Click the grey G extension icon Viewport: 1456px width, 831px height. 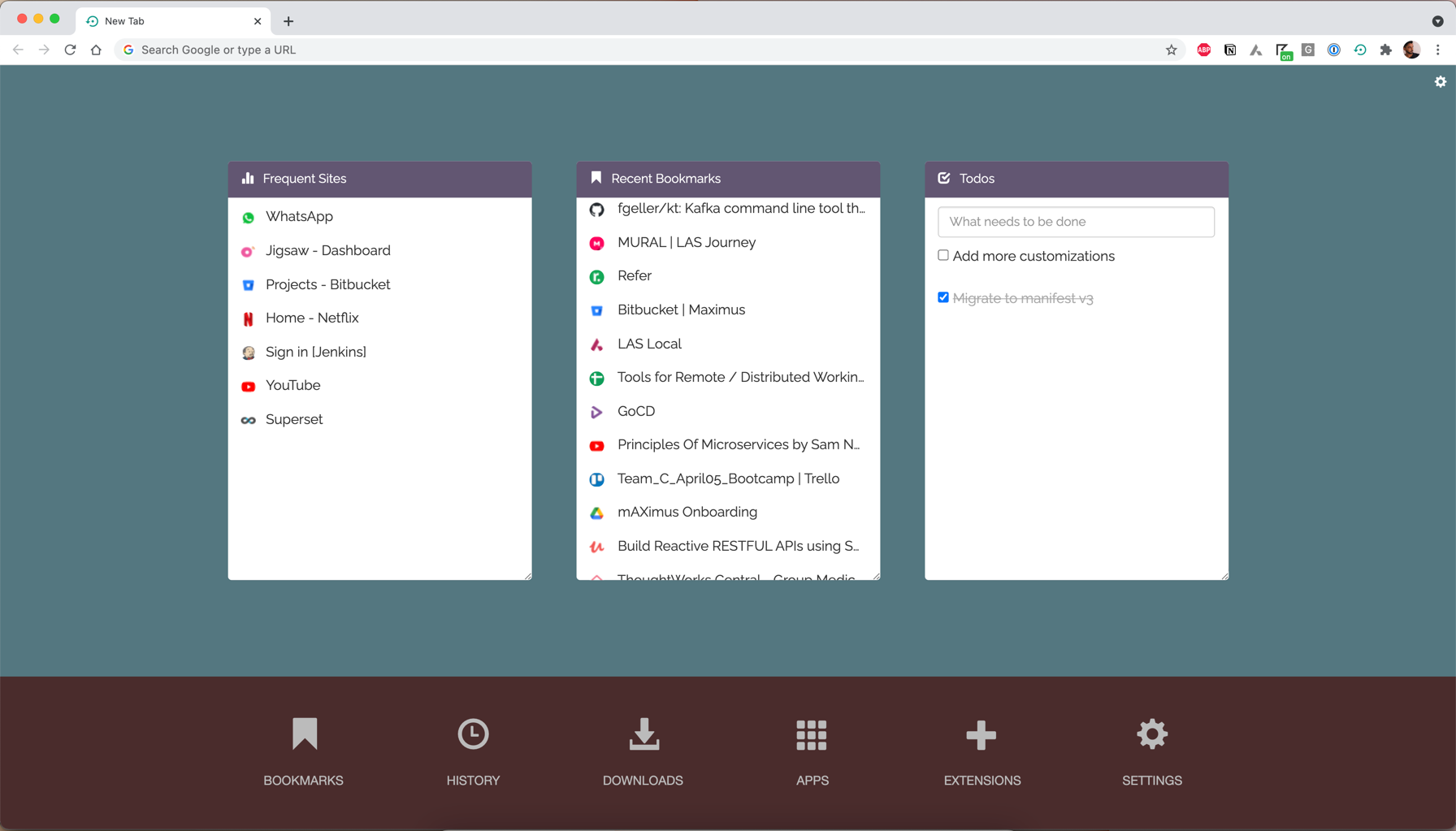tap(1308, 50)
